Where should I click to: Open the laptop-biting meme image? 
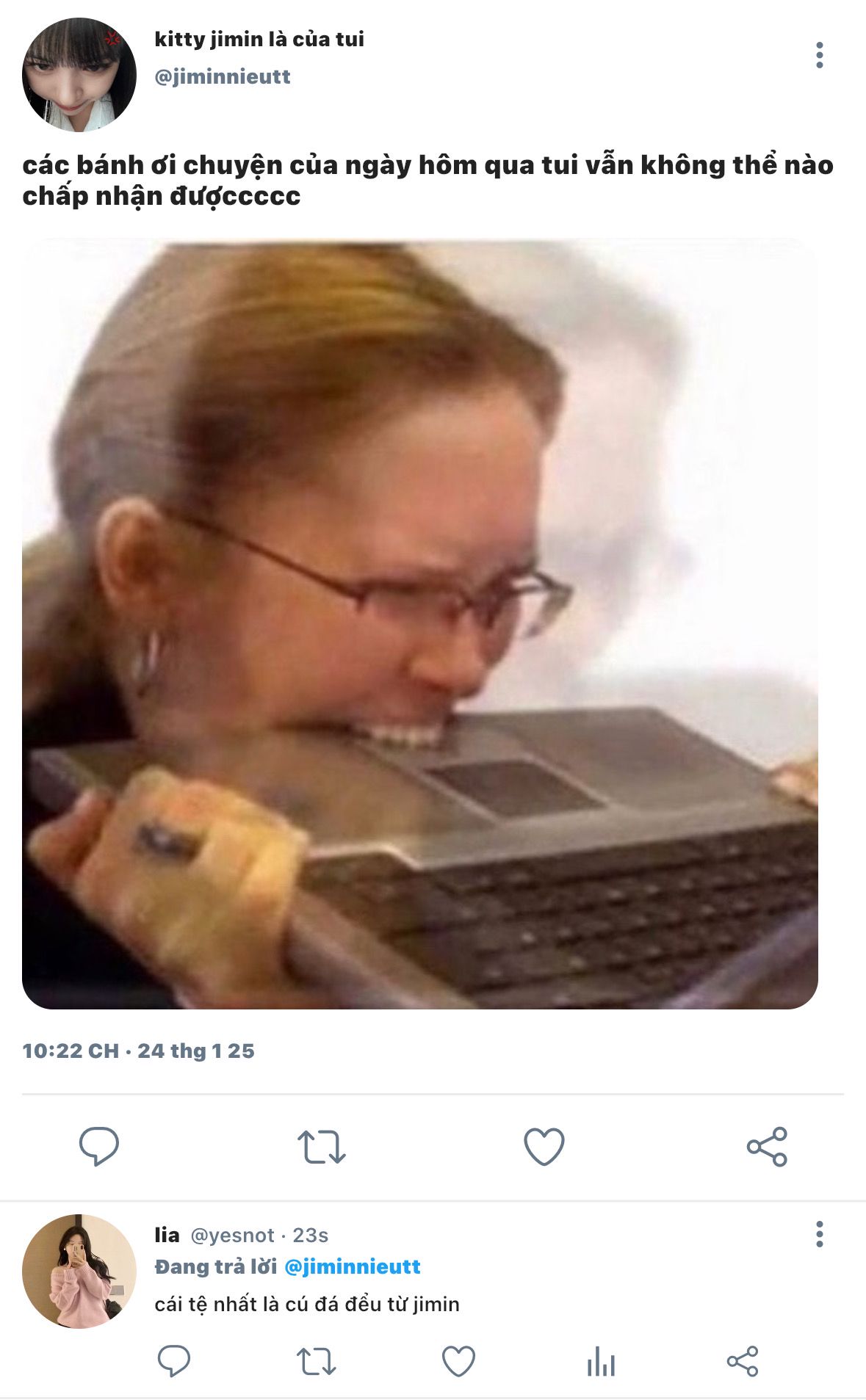click(x=420, y=623)
